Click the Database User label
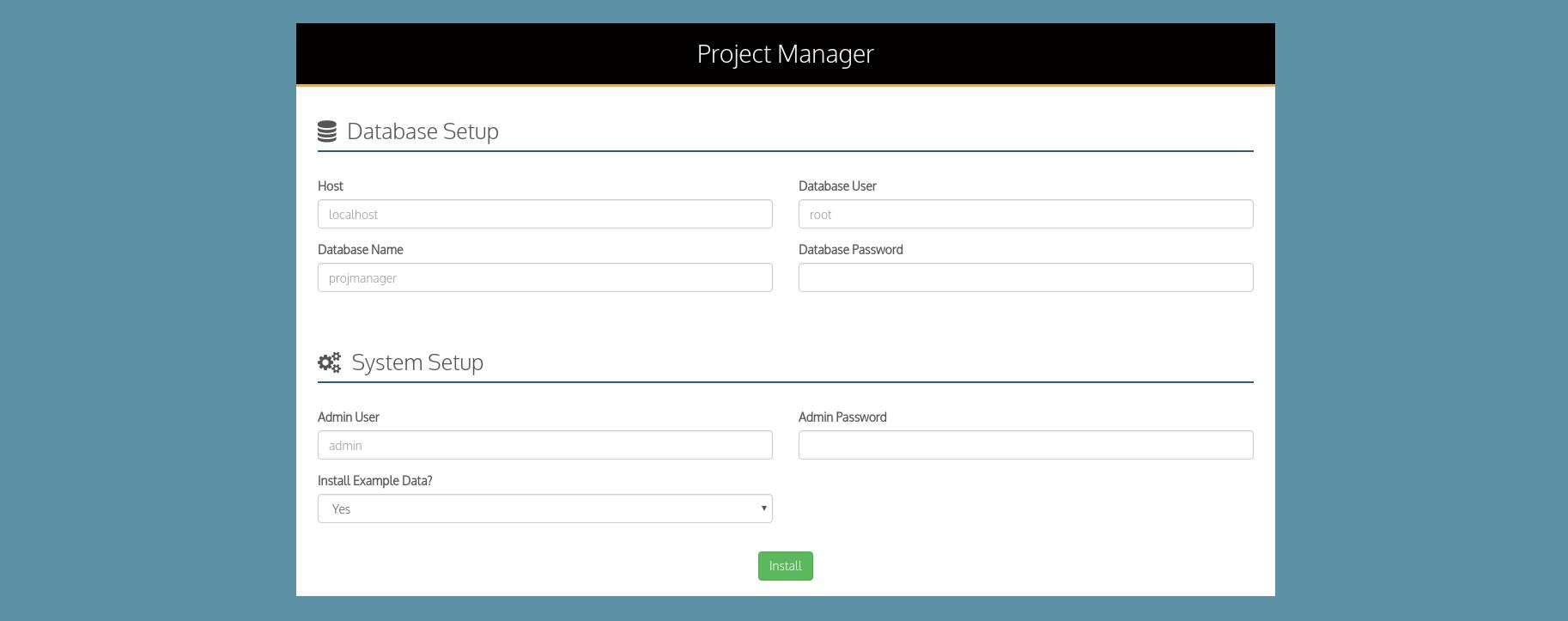Screen dimensions: 1568x621 (x=837, y=186)
